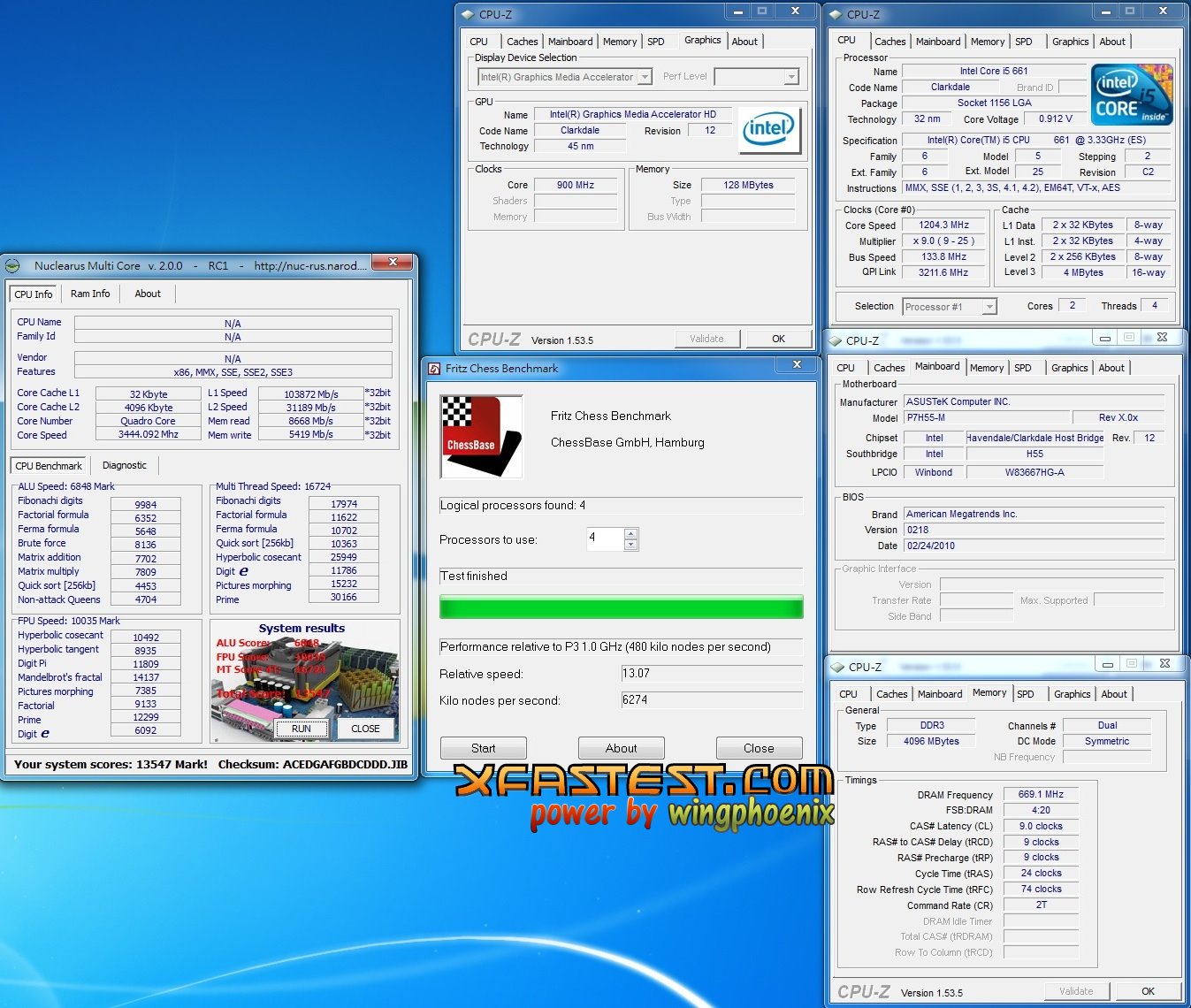Click GPU core clock 900 MHz value
1191x1008 pixels.
tap(576, 185)
